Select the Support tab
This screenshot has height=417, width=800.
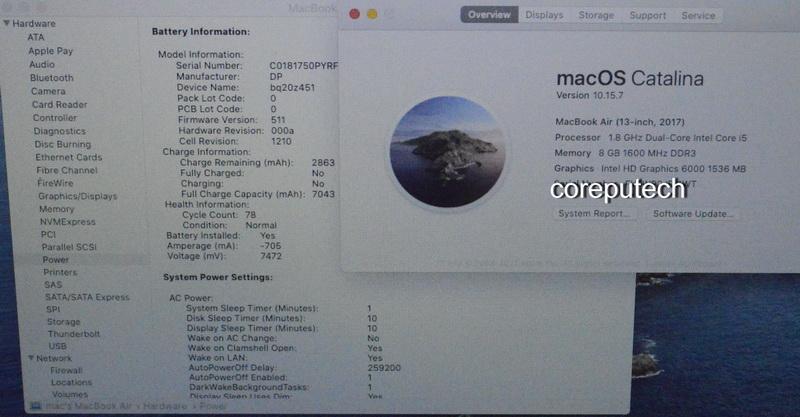[647, 15]
